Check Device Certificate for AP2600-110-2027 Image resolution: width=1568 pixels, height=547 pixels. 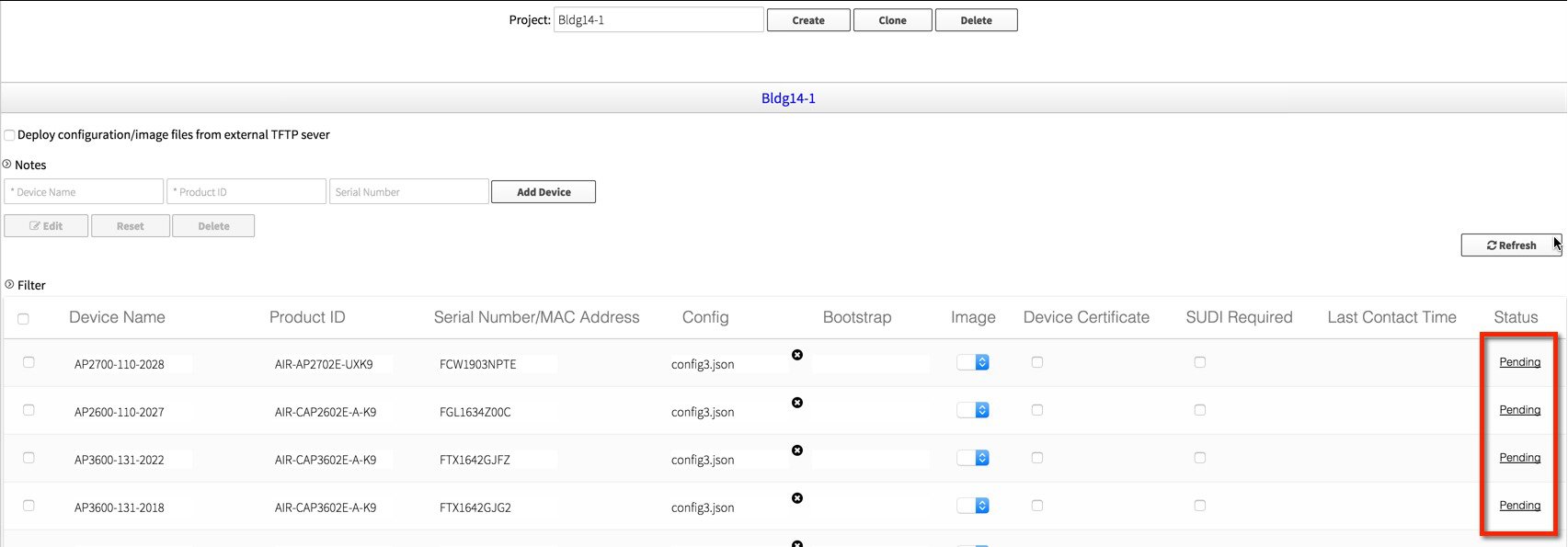click(x=1037, y=410)
